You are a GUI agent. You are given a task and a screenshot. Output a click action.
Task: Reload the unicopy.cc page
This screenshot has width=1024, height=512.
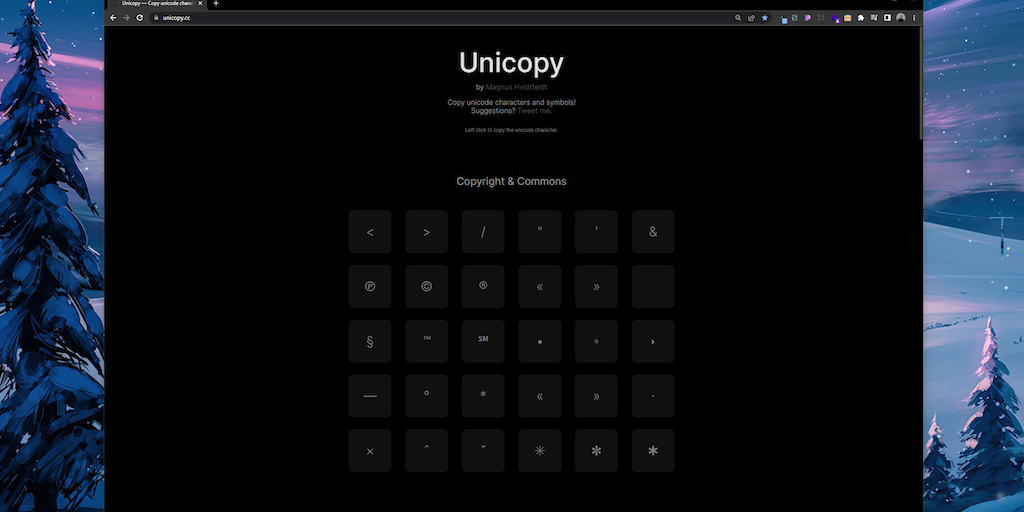(140, 18)
